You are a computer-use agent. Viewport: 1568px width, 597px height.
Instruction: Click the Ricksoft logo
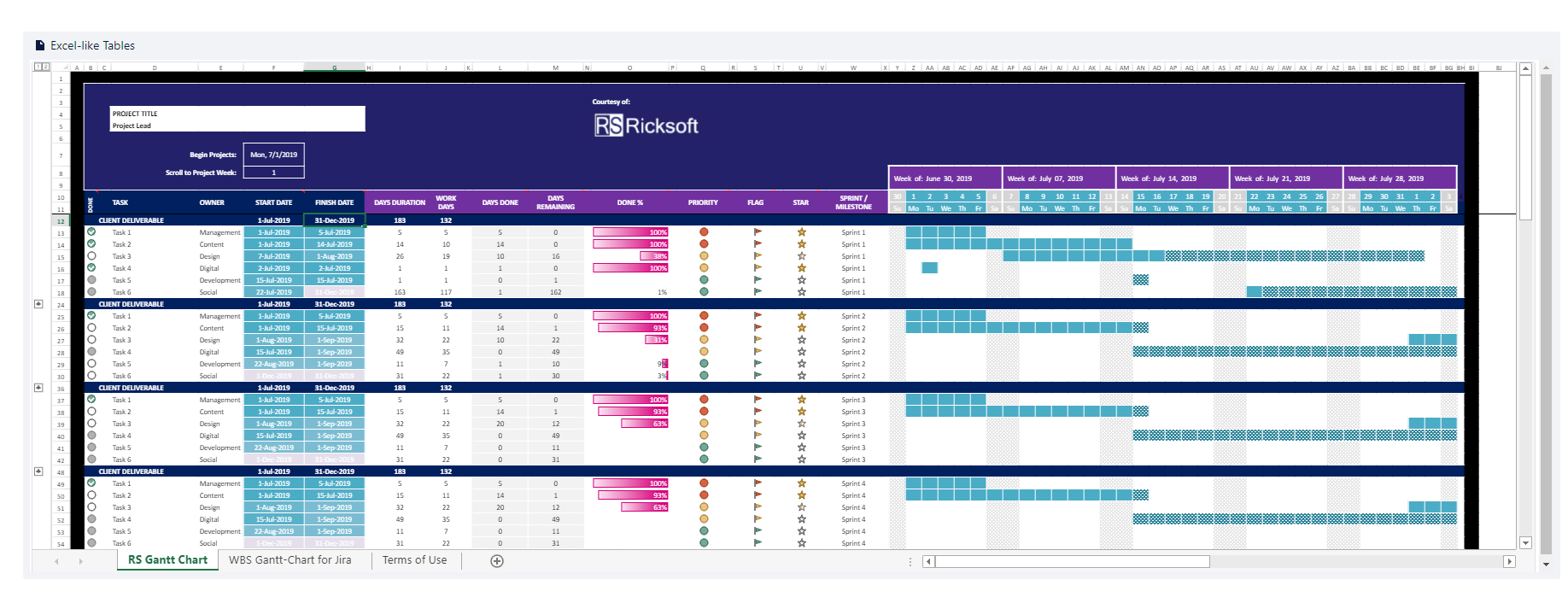point(647,126)
